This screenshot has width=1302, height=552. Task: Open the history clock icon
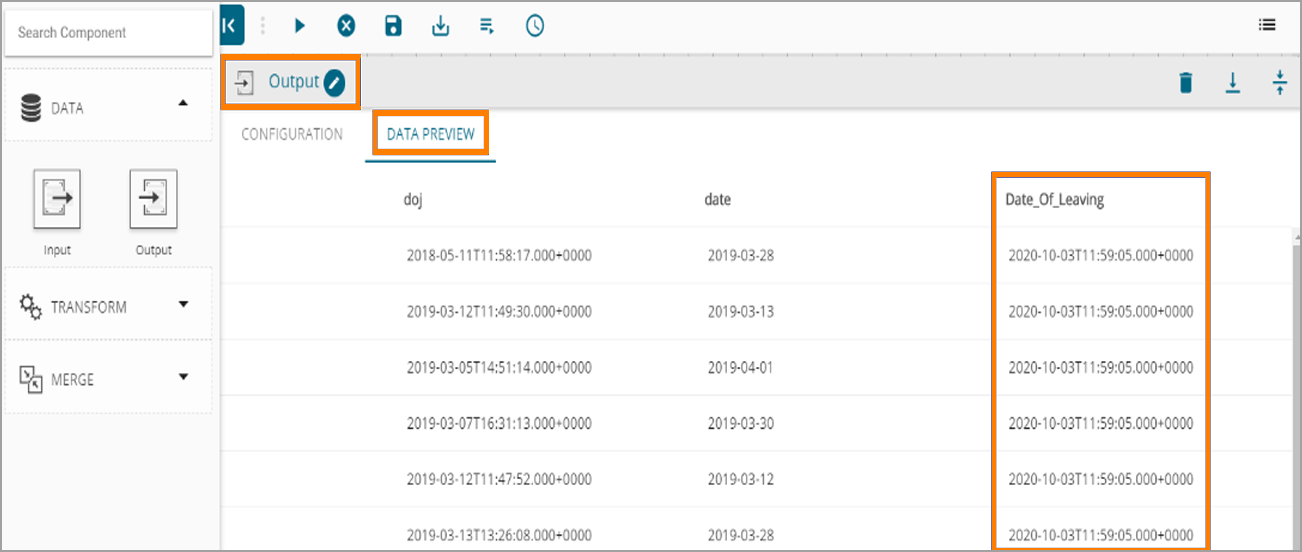(x=535, y=26)
